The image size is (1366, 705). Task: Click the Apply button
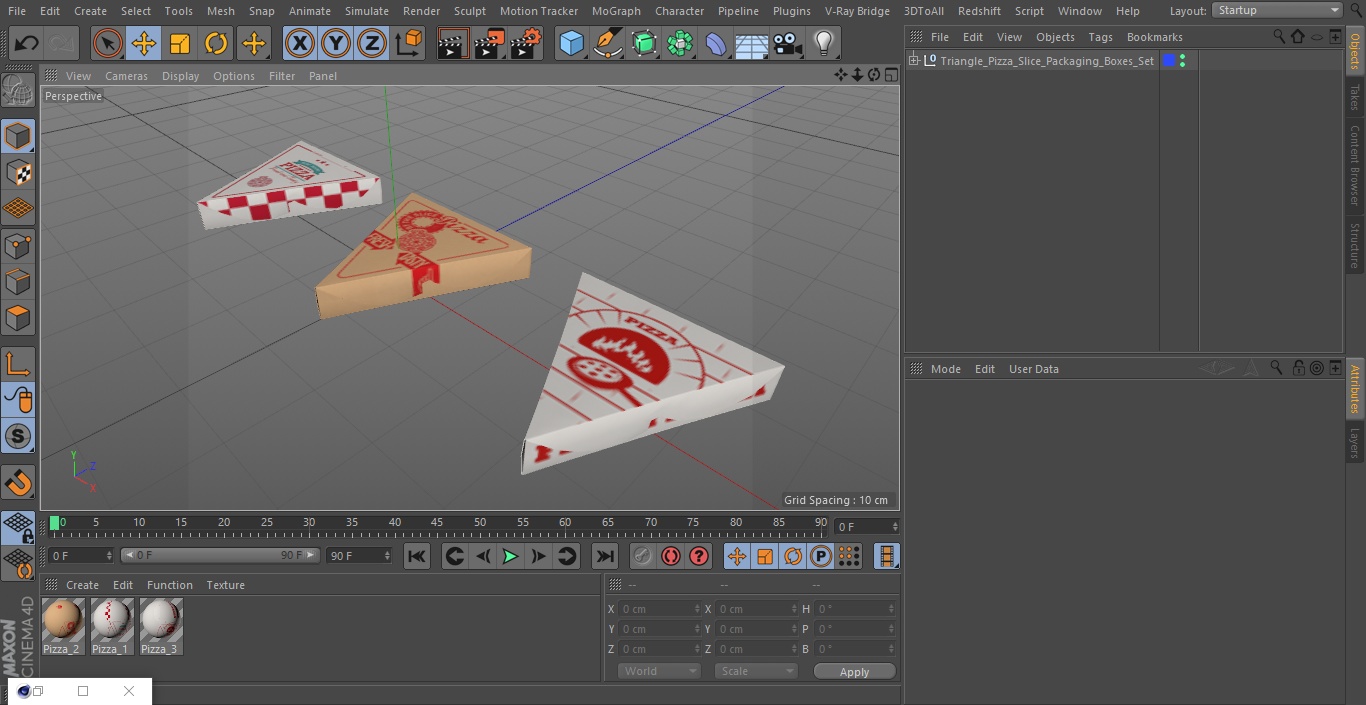[x=854, y=672]
